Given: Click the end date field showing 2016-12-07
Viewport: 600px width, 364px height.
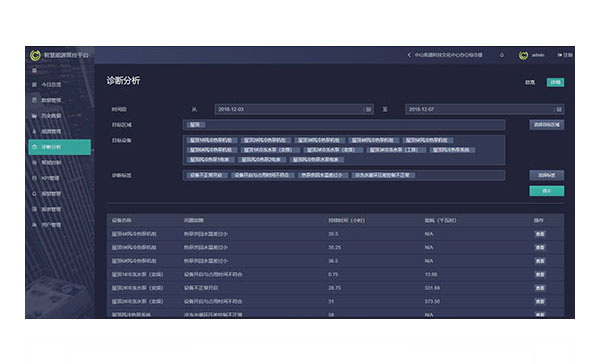Looking at the screenshot, I should click(484, 109).
